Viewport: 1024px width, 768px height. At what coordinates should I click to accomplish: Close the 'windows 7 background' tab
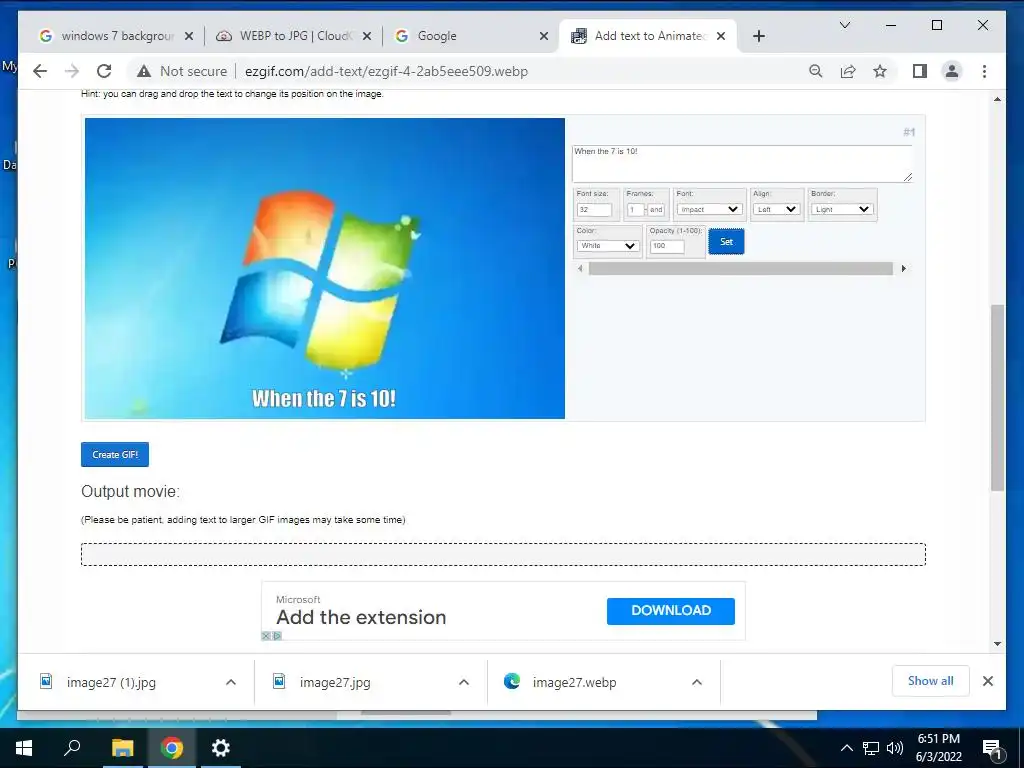pos(189,36)
